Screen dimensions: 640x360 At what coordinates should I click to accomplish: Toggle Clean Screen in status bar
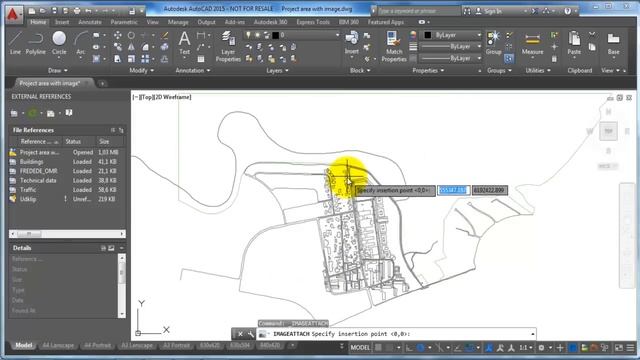619,348
